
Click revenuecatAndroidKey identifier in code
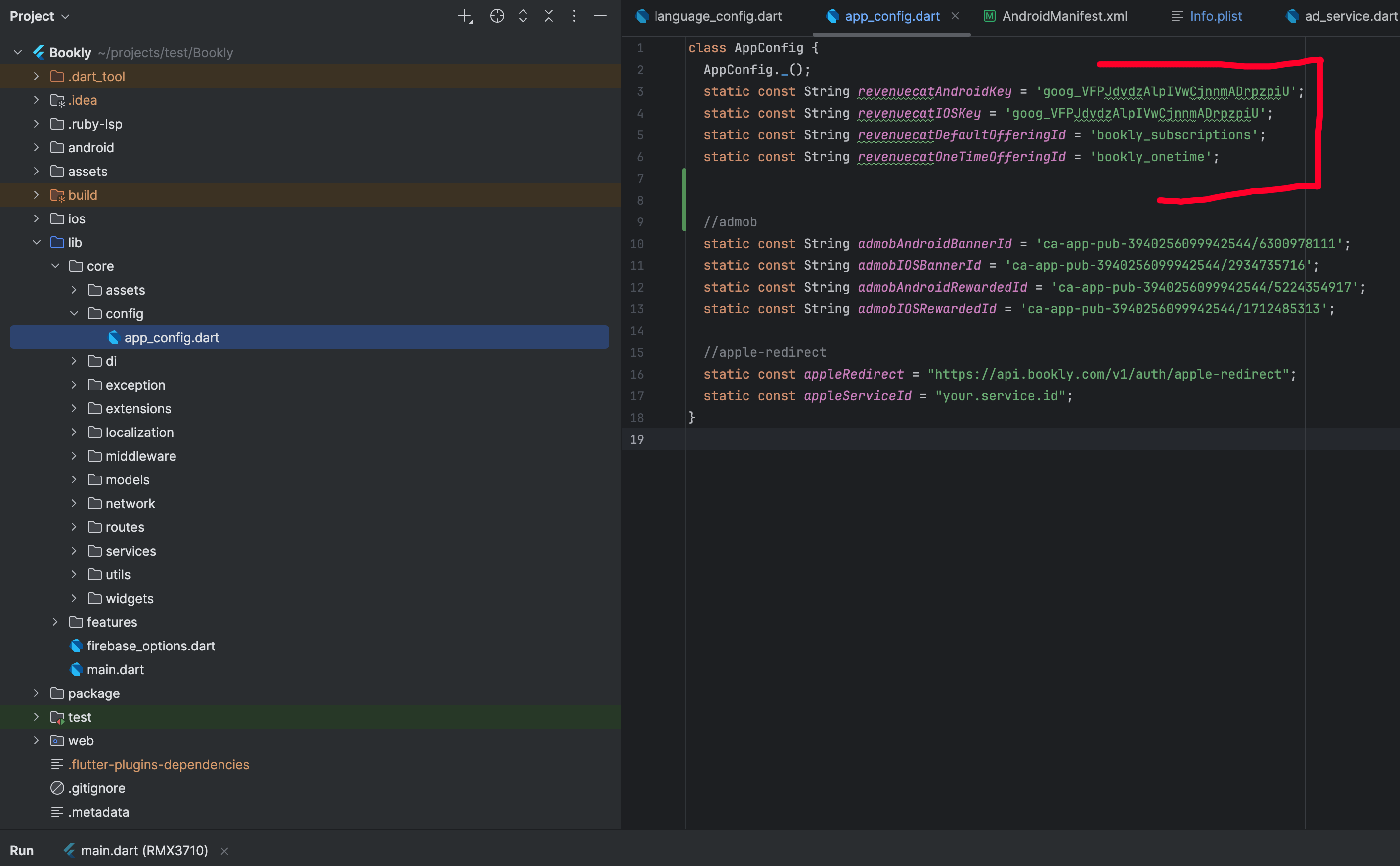pyautogui.click(x=934, y=91)
